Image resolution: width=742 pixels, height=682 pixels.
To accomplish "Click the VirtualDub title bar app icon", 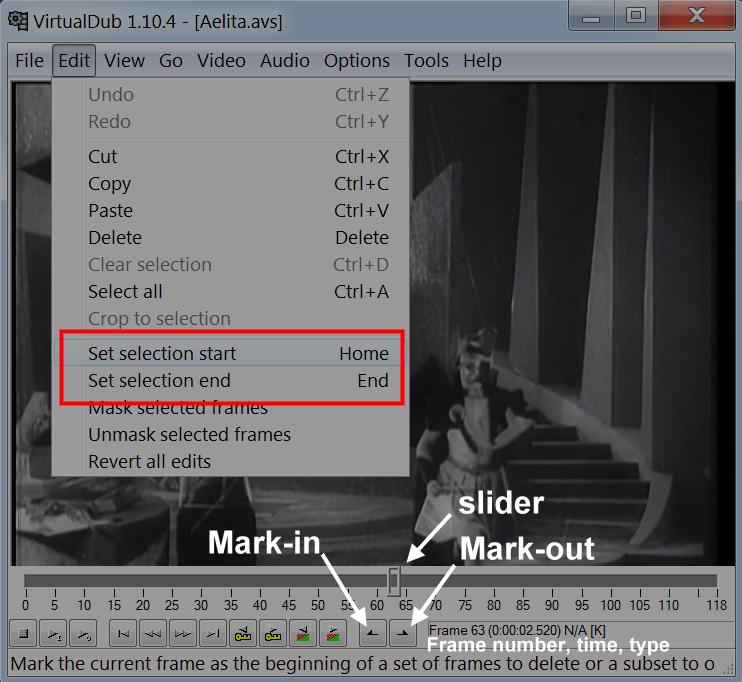I will tap(18, 21).
